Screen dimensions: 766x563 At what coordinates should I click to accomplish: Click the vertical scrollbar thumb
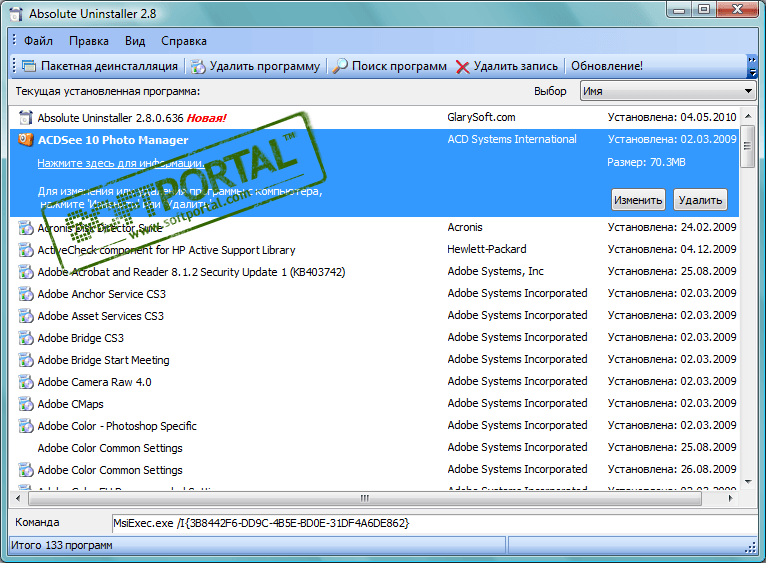[x=748, y=146]
